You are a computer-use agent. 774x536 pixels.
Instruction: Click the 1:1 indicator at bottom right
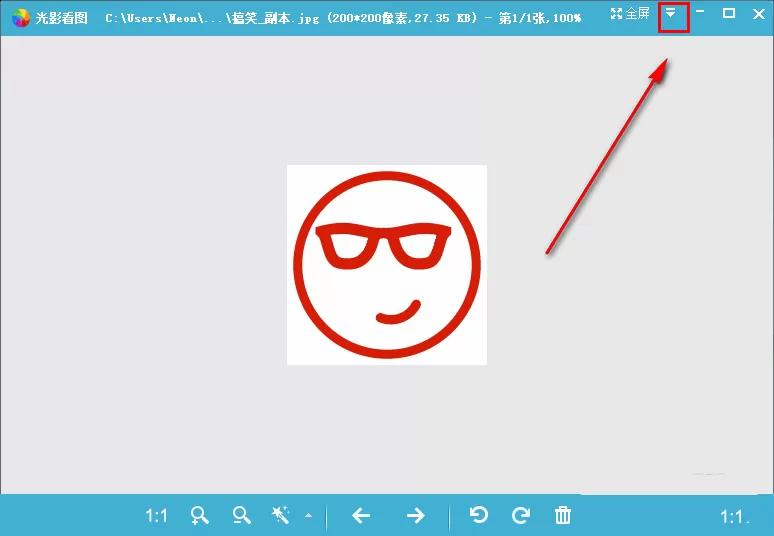click(734, 517)
